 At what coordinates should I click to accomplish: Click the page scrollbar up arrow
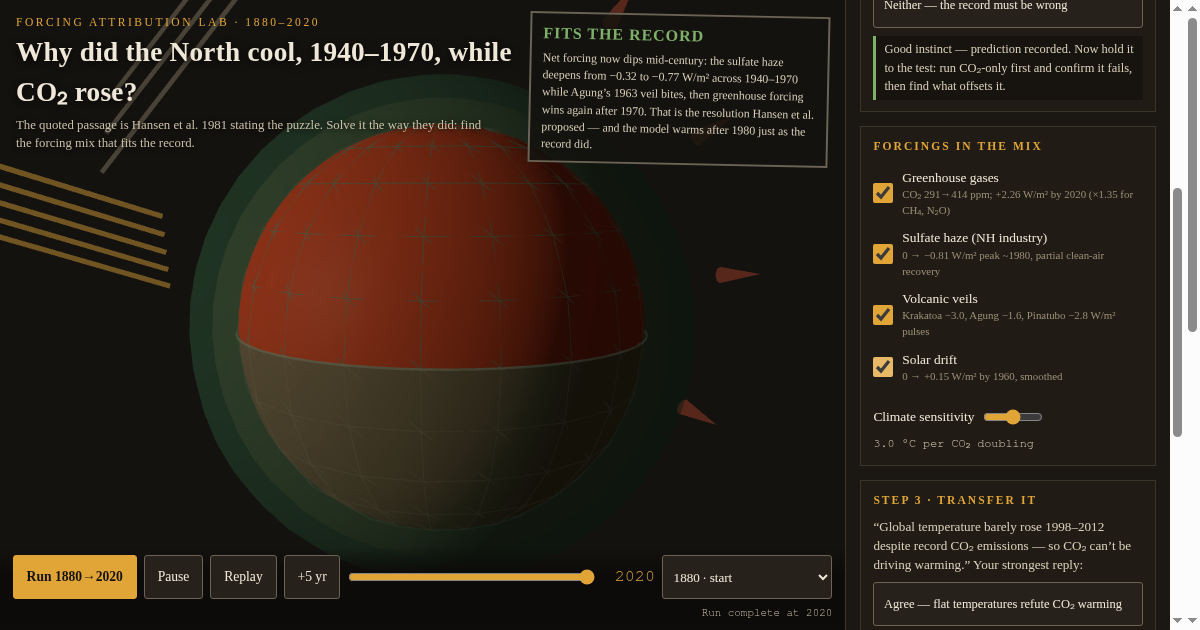point(1192,7)
